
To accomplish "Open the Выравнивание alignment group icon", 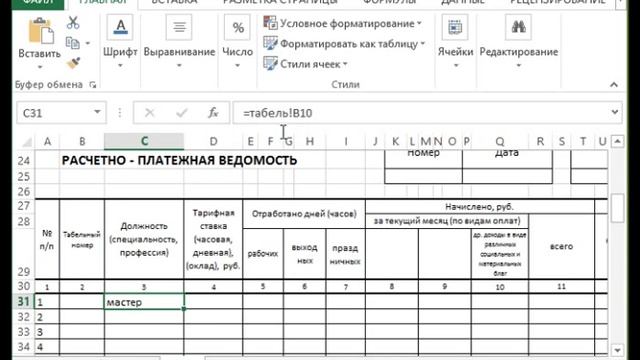I will [x=179, y=27].
